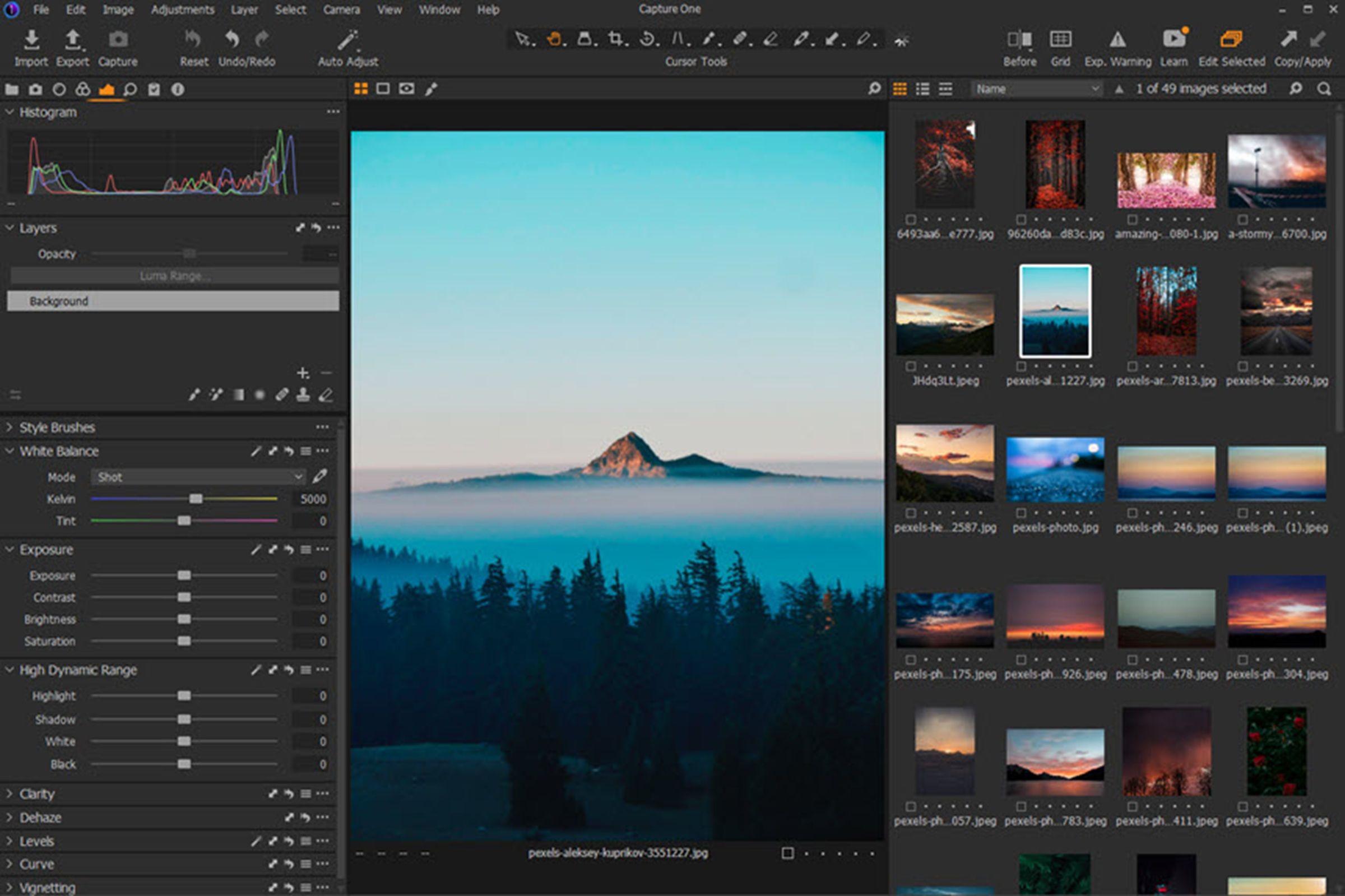Choose the radial gradient mask tool
1345x896 pixels.
260,394
